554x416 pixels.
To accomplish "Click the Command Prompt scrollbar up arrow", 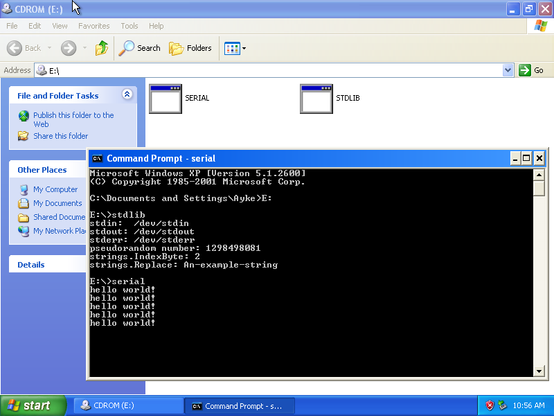I will (x=539, y=175).
